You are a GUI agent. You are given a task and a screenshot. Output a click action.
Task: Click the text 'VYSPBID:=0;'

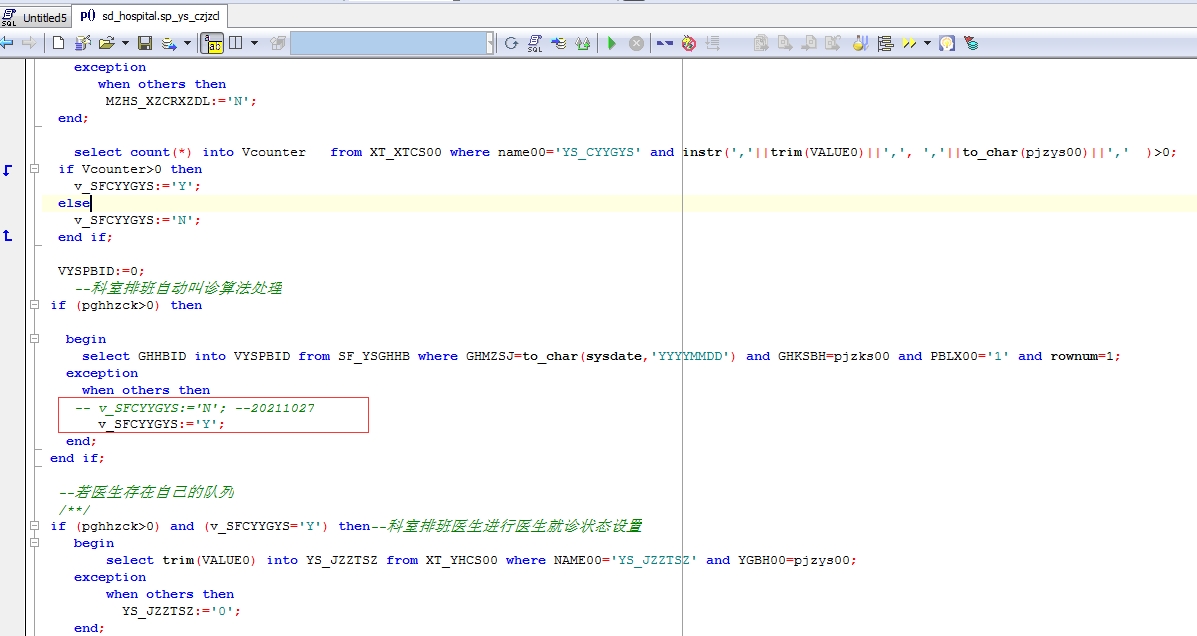click(x=101, y=271)
